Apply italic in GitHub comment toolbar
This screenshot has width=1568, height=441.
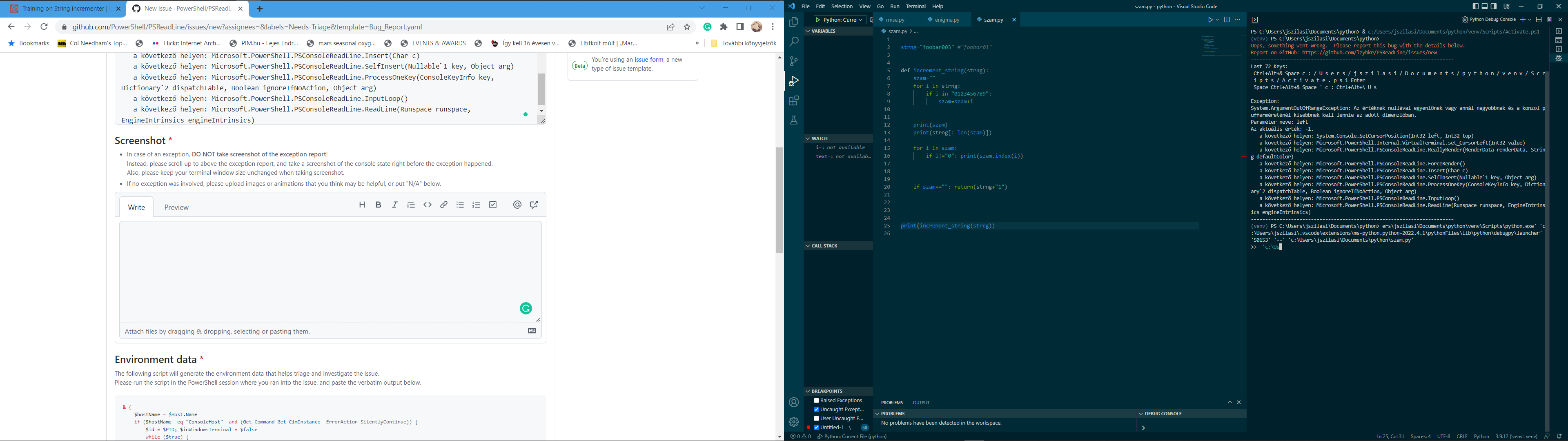pyautogui.click(x=395, y=205)
